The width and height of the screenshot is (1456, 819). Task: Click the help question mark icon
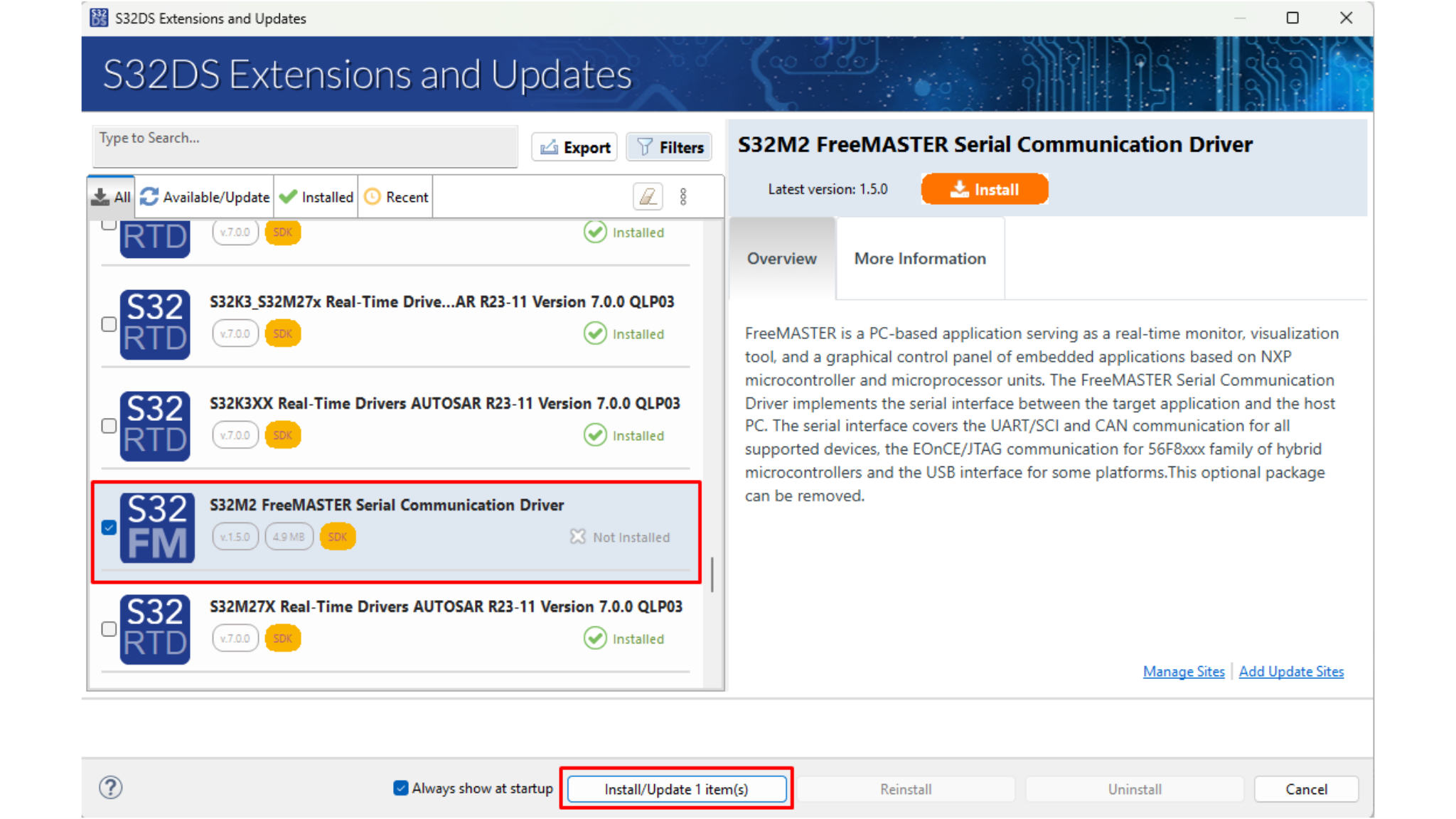point(111,788)
